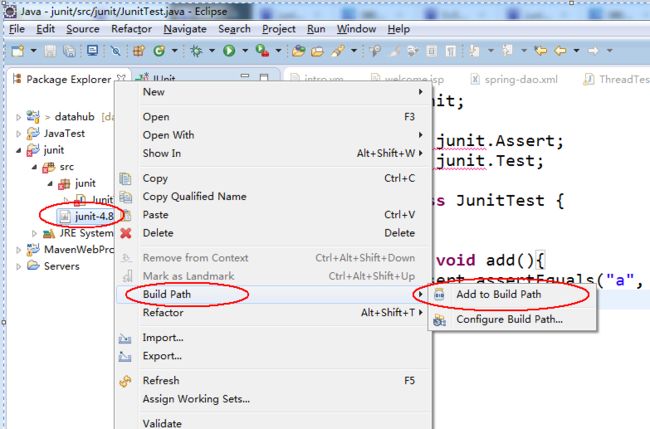Choose Import... in the context menu
650x429 pixels.
pyautogui.click(x=273, y=338)
